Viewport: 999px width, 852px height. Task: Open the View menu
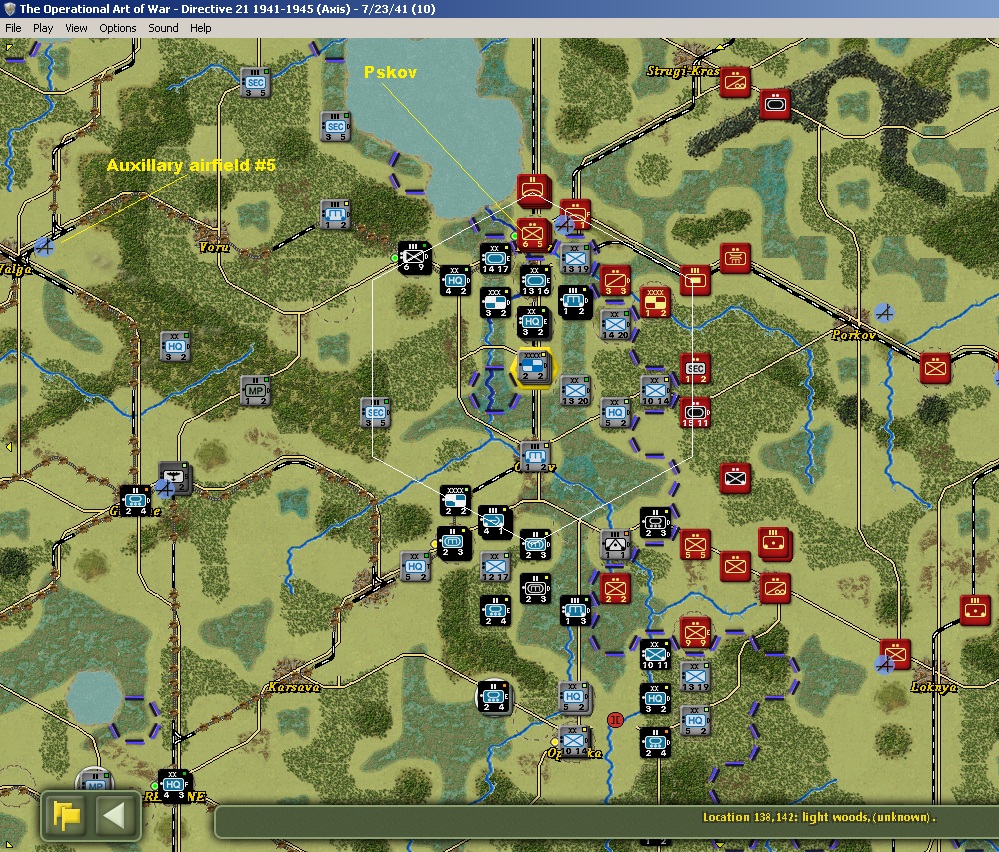[76, 28]
